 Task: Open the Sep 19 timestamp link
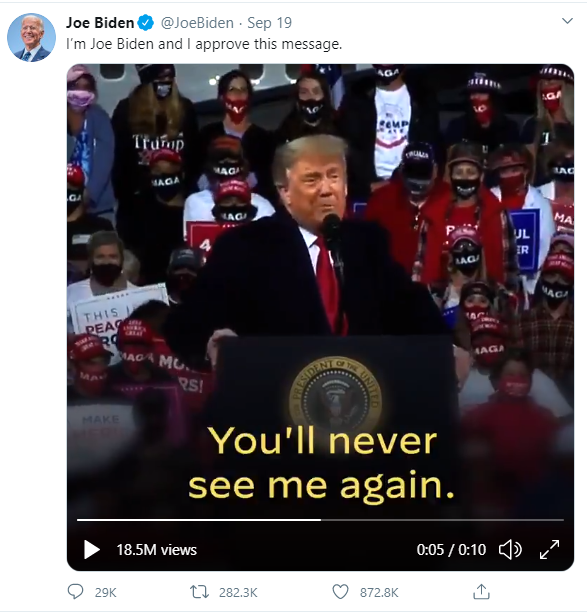[x=269, y=23]
